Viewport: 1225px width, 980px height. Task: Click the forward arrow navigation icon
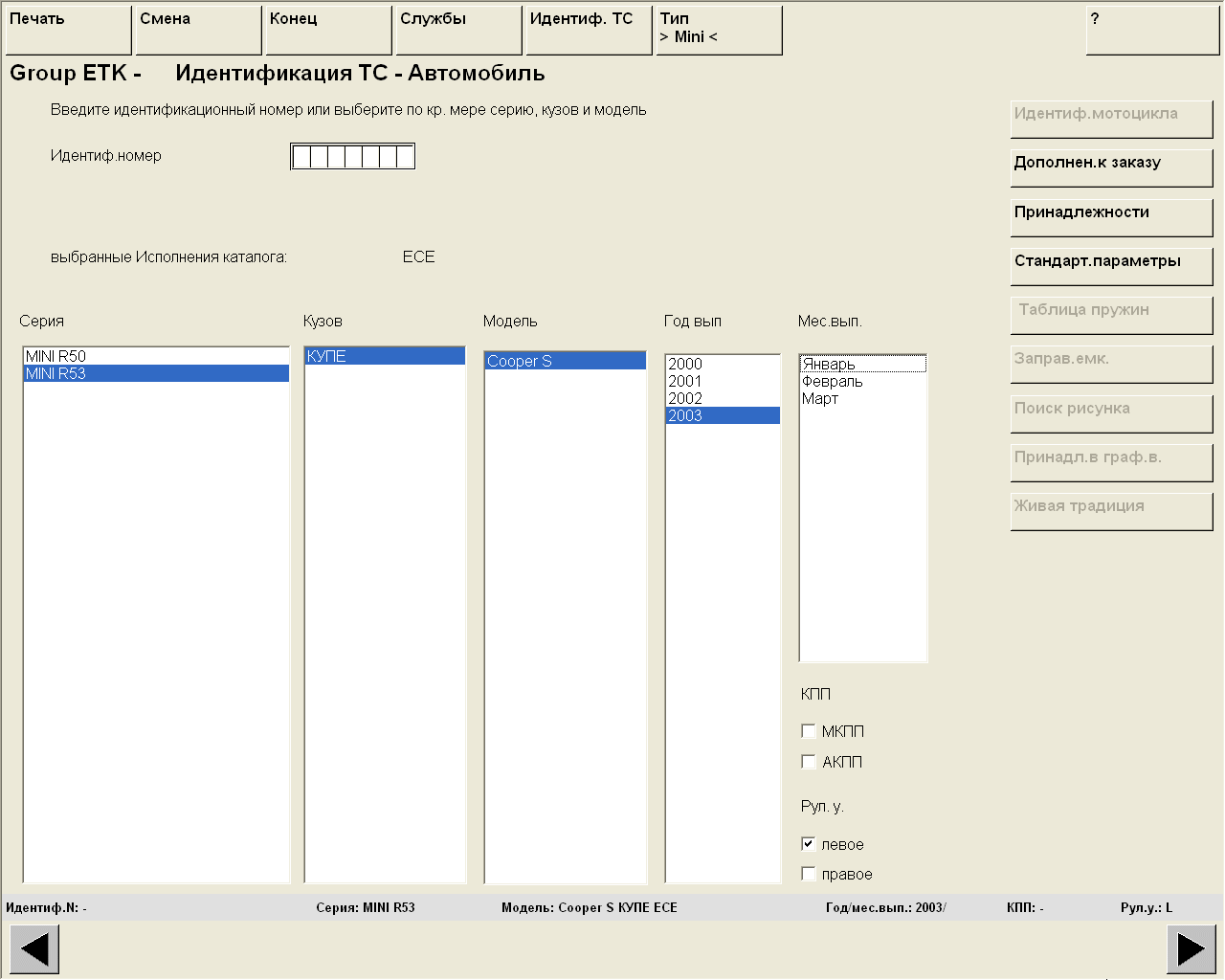click(1192, 949)
